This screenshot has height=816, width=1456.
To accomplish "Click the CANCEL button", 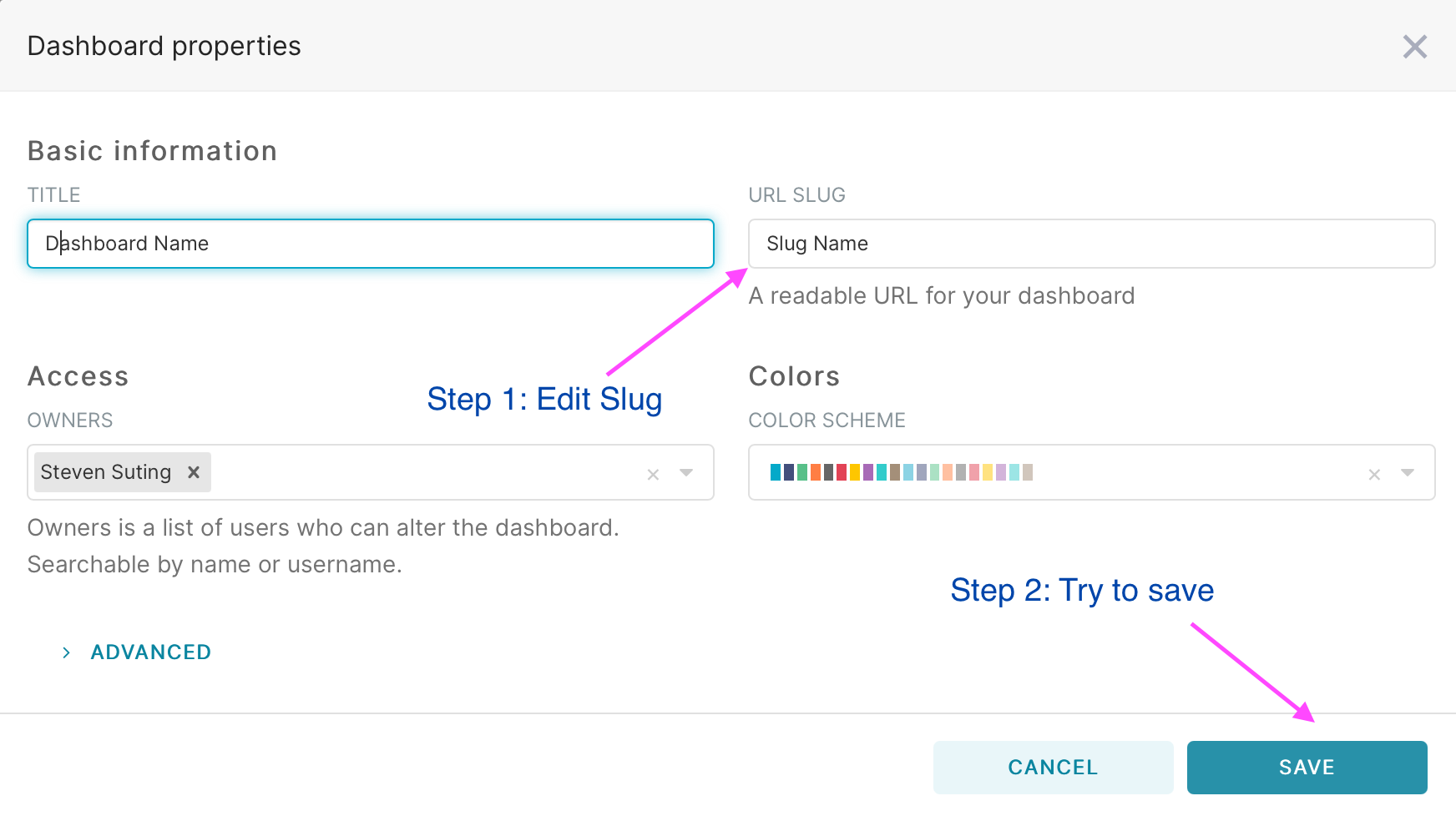I will [x=1052, y=767].
